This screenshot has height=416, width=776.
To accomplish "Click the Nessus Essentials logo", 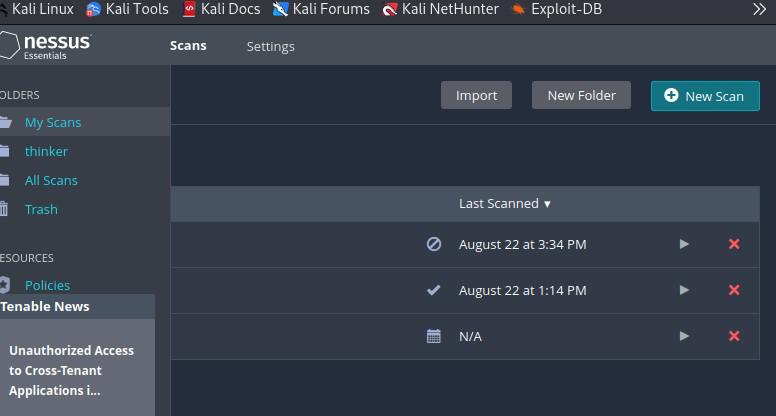I will pos(46,46).
